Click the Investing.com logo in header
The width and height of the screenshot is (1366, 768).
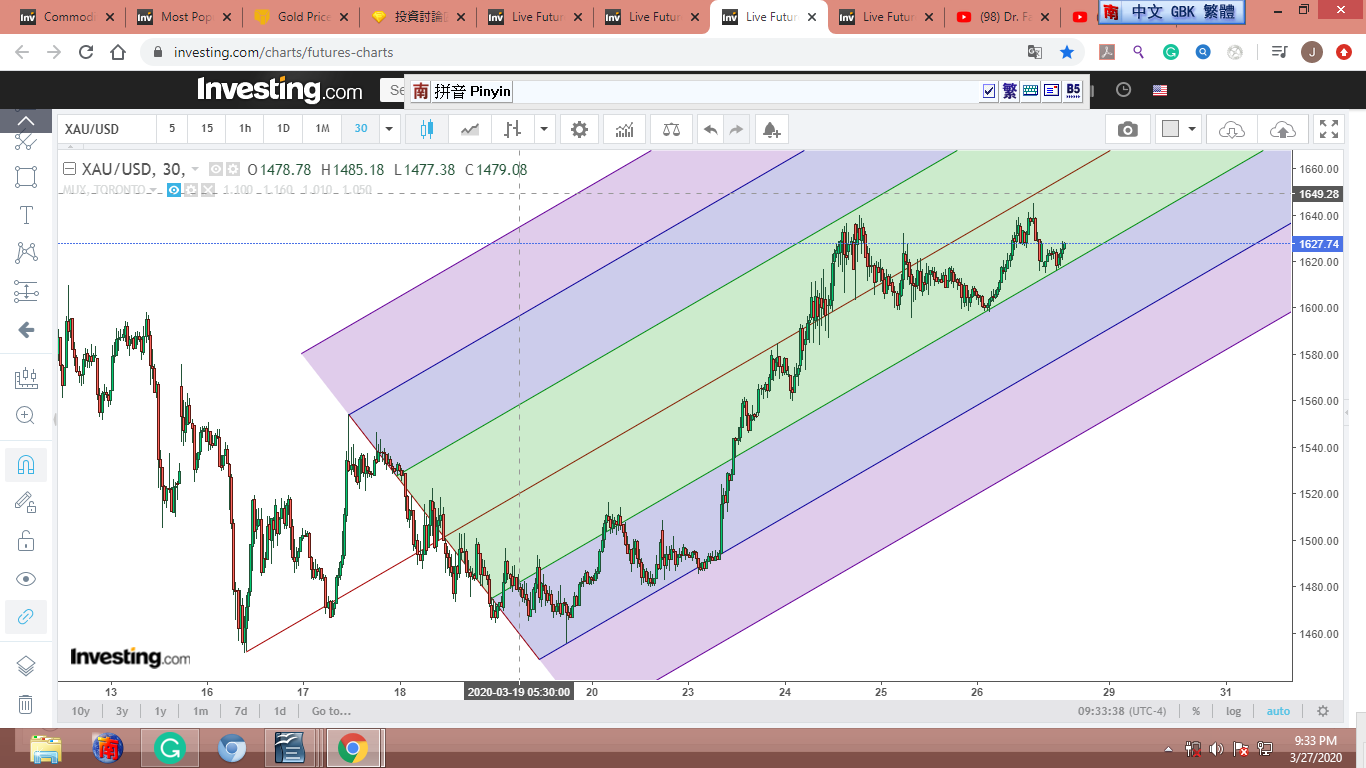pos(280,90)
